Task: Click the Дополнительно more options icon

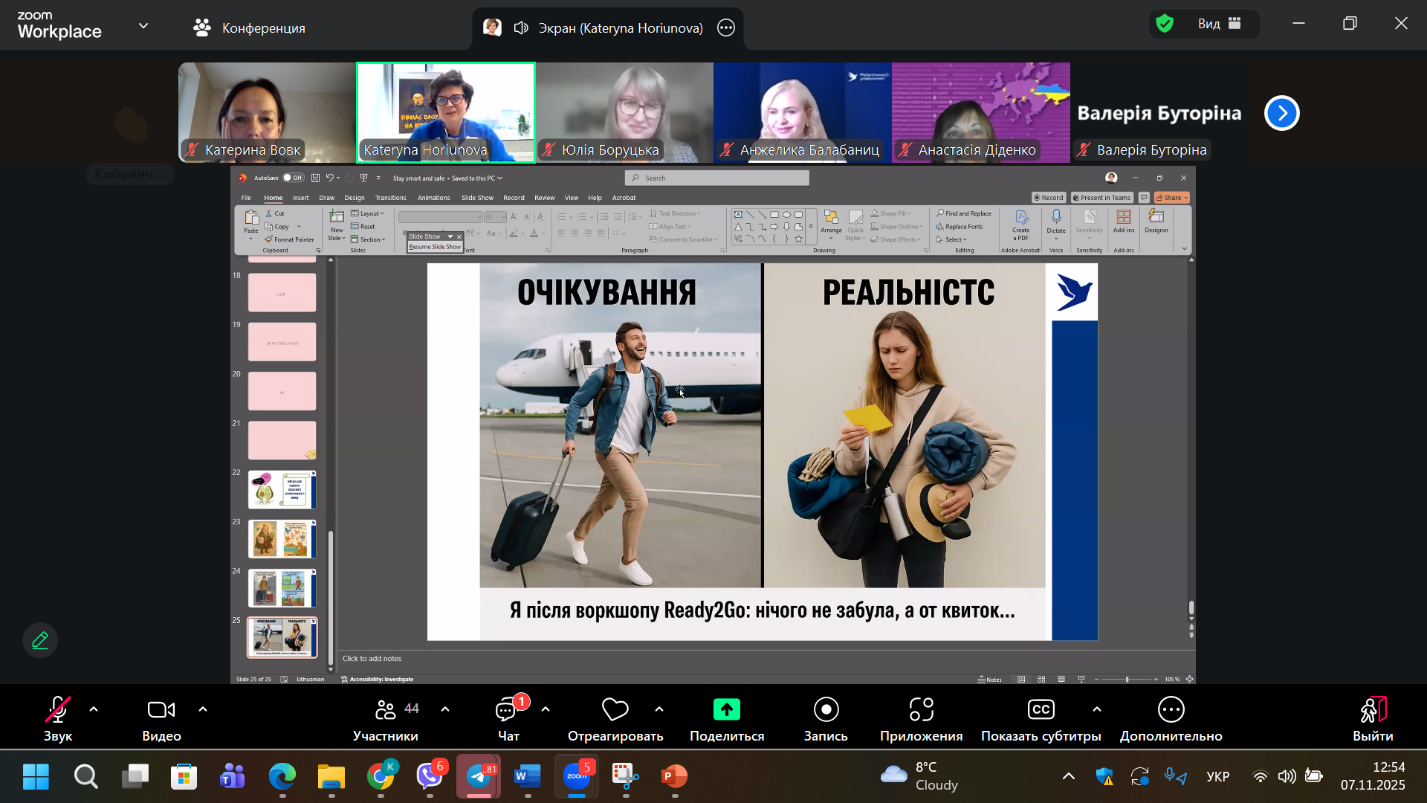Action: click(1171, 710)
